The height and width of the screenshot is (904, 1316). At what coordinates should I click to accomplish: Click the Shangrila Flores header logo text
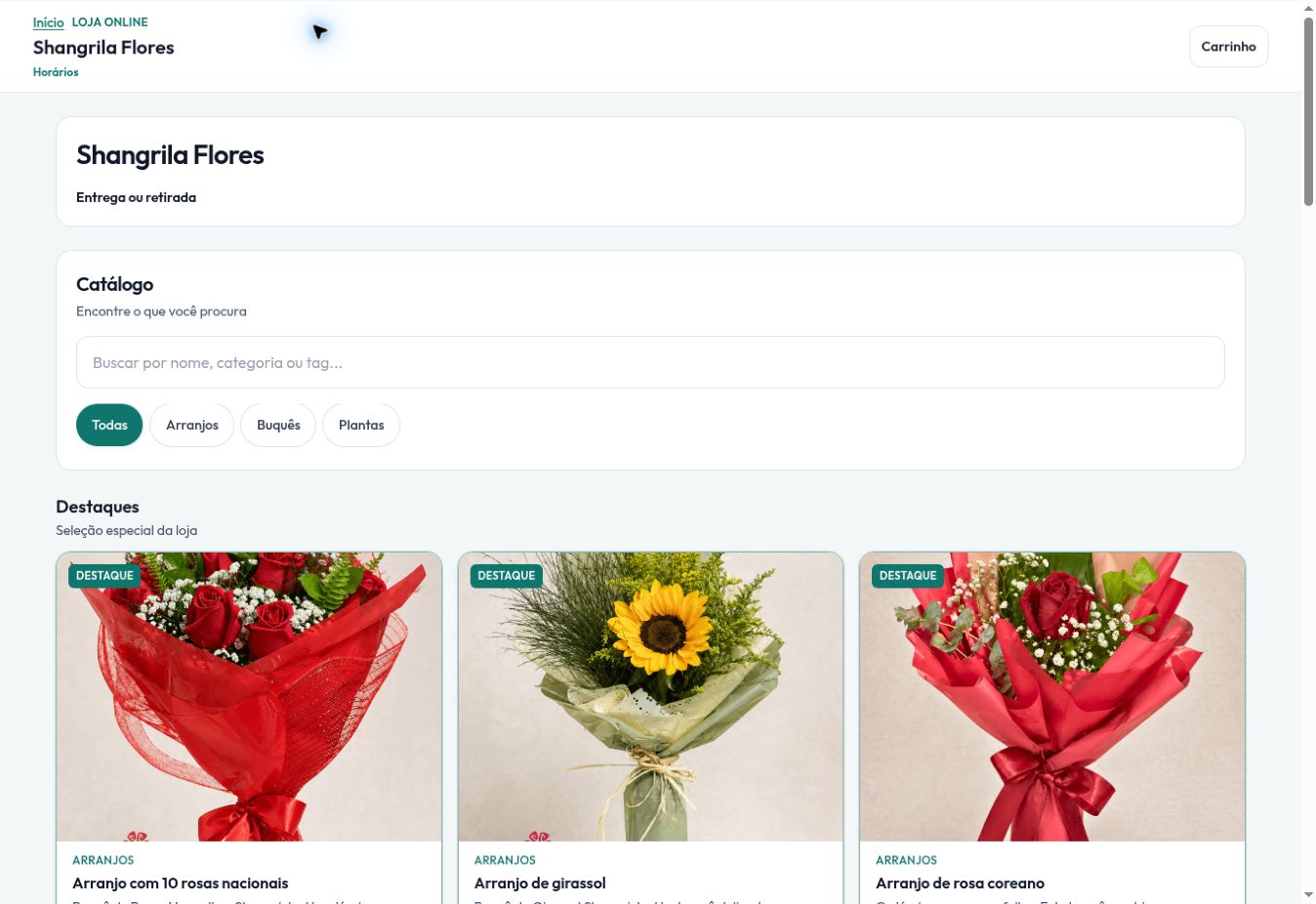click(103, 48)
